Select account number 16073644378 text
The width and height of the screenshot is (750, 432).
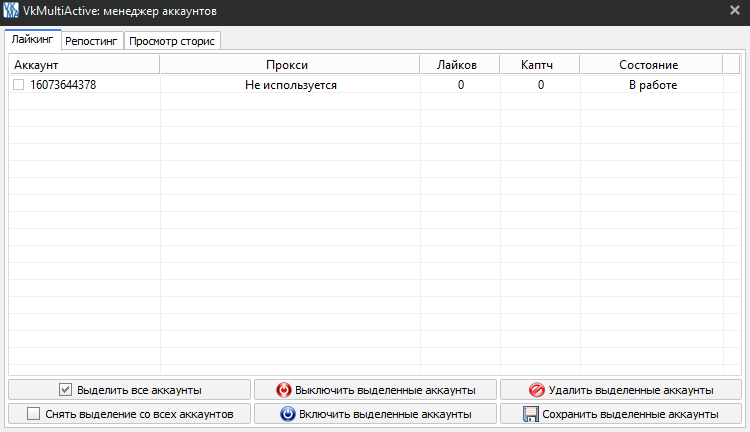(x=63, y=85)
